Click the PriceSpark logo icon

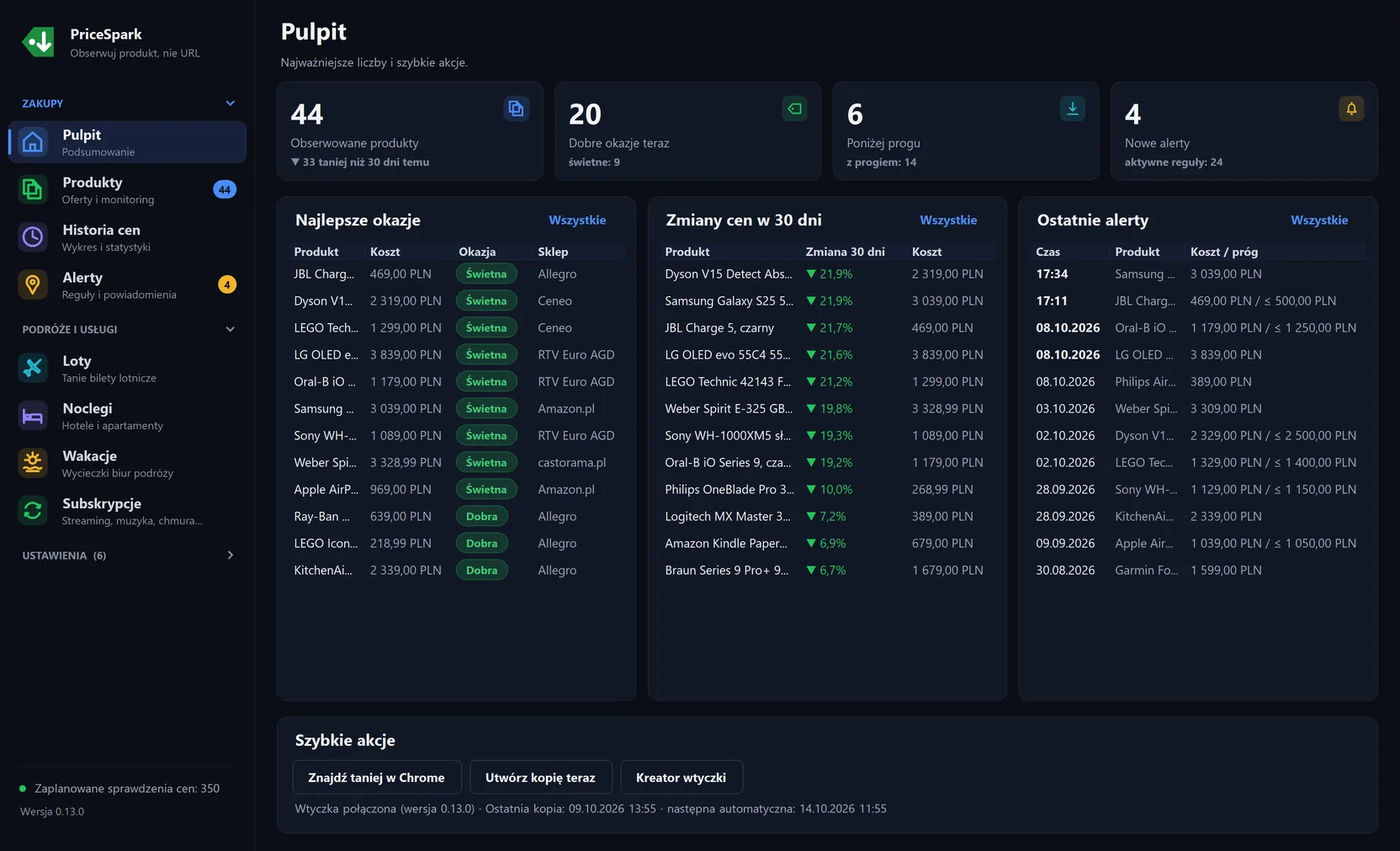[x=38, y=42]
